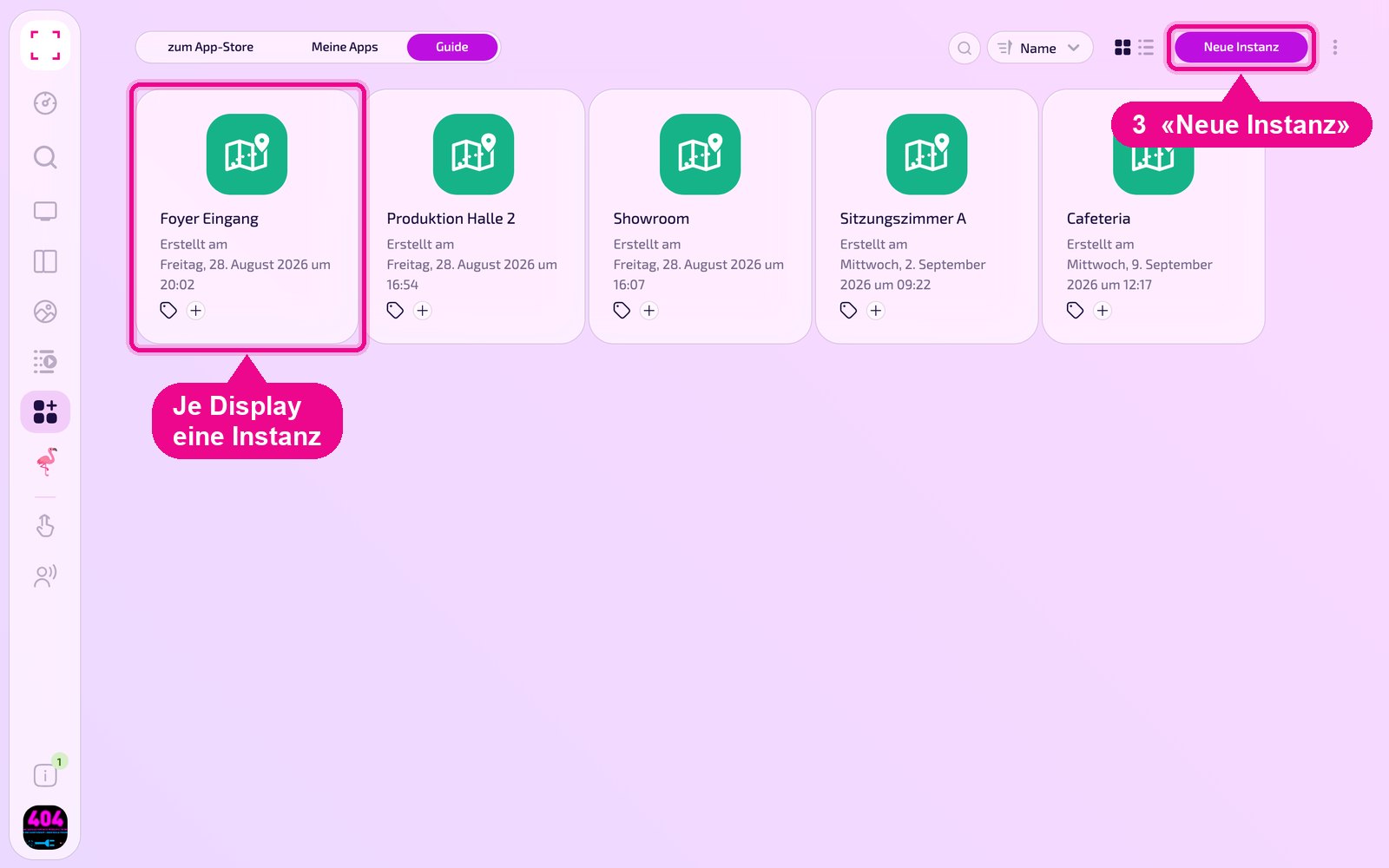This screenshot has width=1389, height=868.
Task: Click the green map icon on Sitzungszimmer A card
Action: (x=926, y=155)
